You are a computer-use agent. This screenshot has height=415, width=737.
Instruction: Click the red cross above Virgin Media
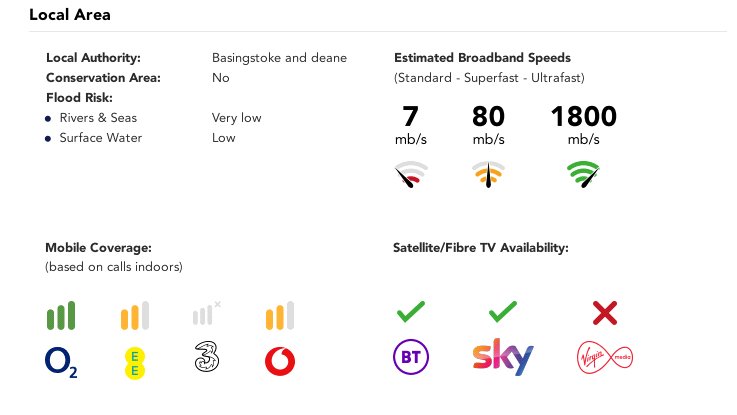tap(604, 313)
